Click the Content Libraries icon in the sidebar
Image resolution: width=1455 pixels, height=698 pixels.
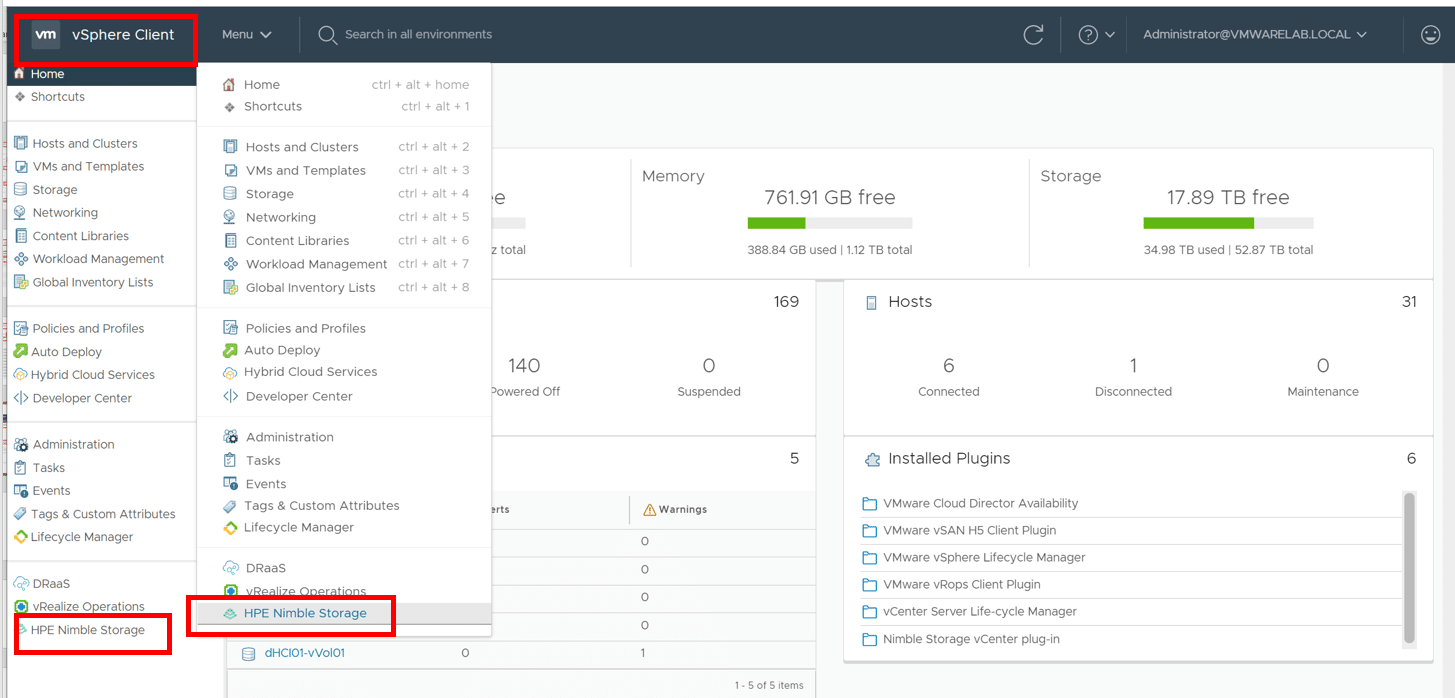click(21, 236)
